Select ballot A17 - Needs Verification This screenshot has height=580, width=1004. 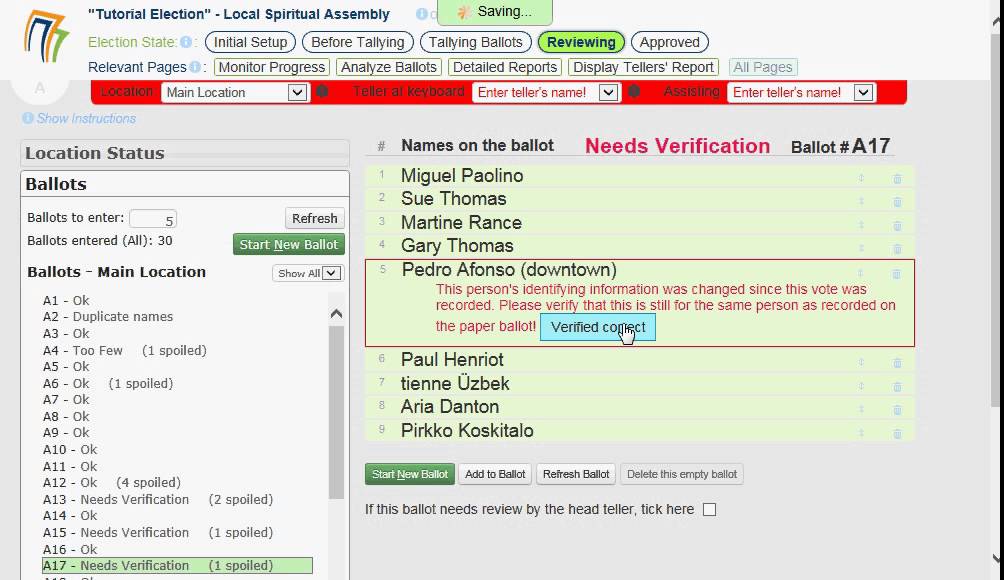(177, 566)
